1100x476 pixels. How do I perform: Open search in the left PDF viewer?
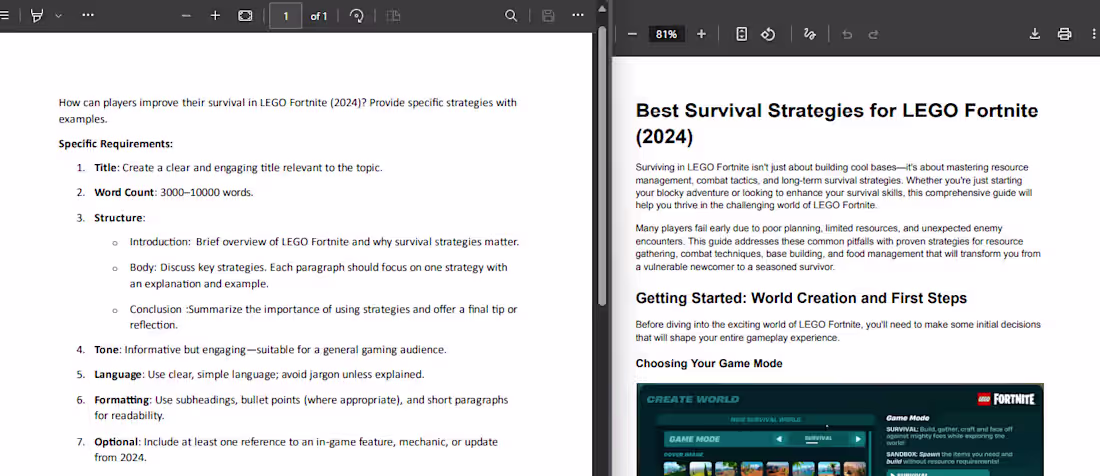[x=511, y=15]
